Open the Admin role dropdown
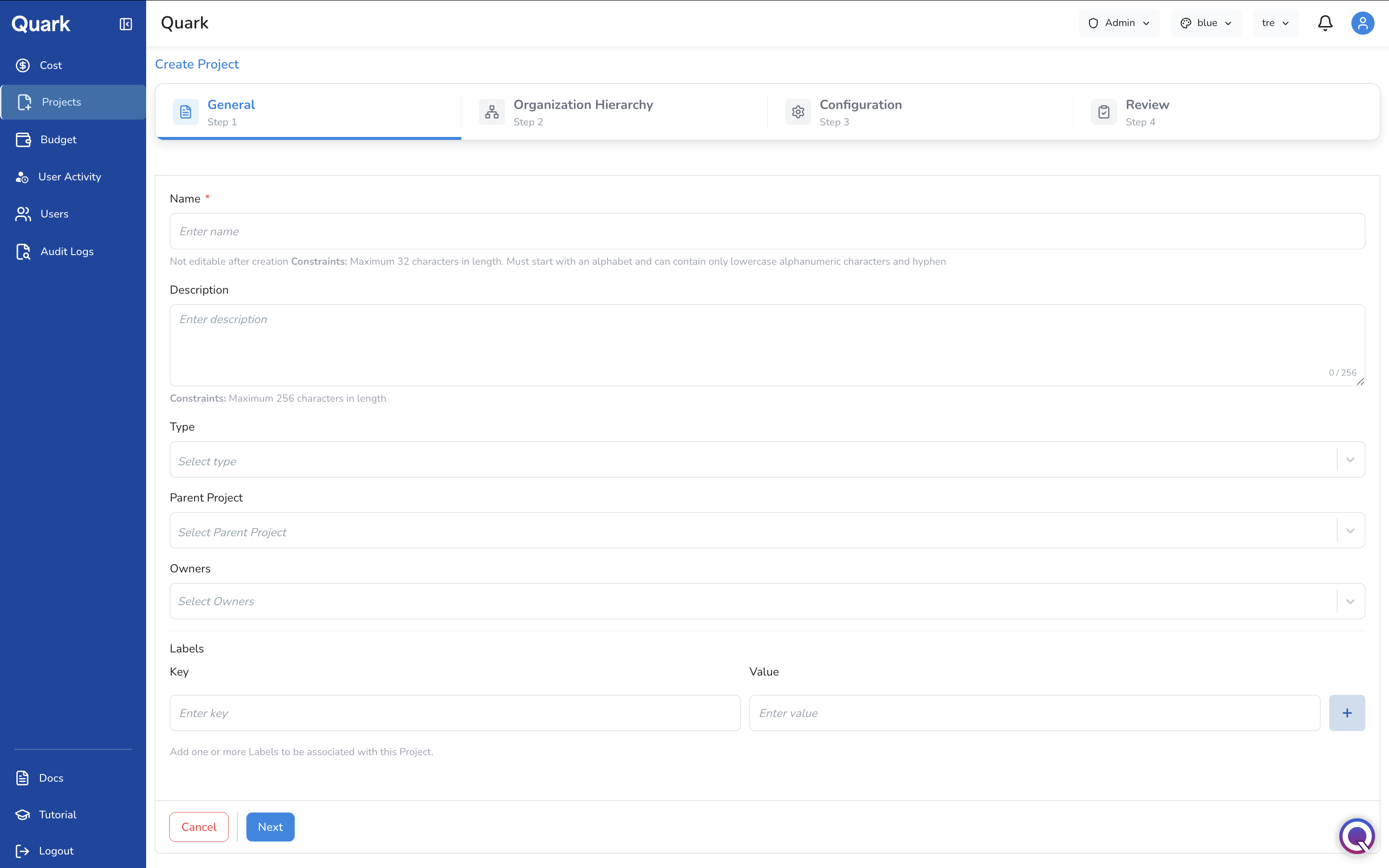 tap(1119, 23)
